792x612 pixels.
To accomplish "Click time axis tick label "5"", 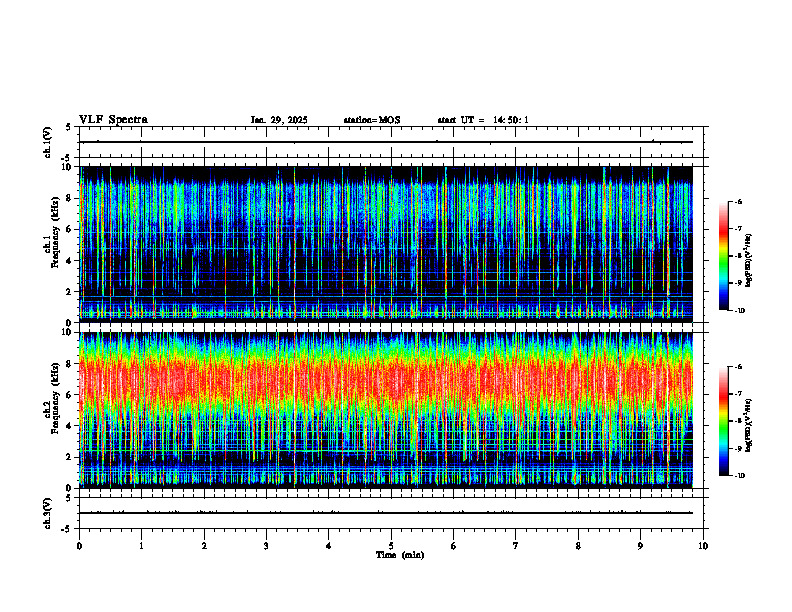I will [x=391, y=546].
